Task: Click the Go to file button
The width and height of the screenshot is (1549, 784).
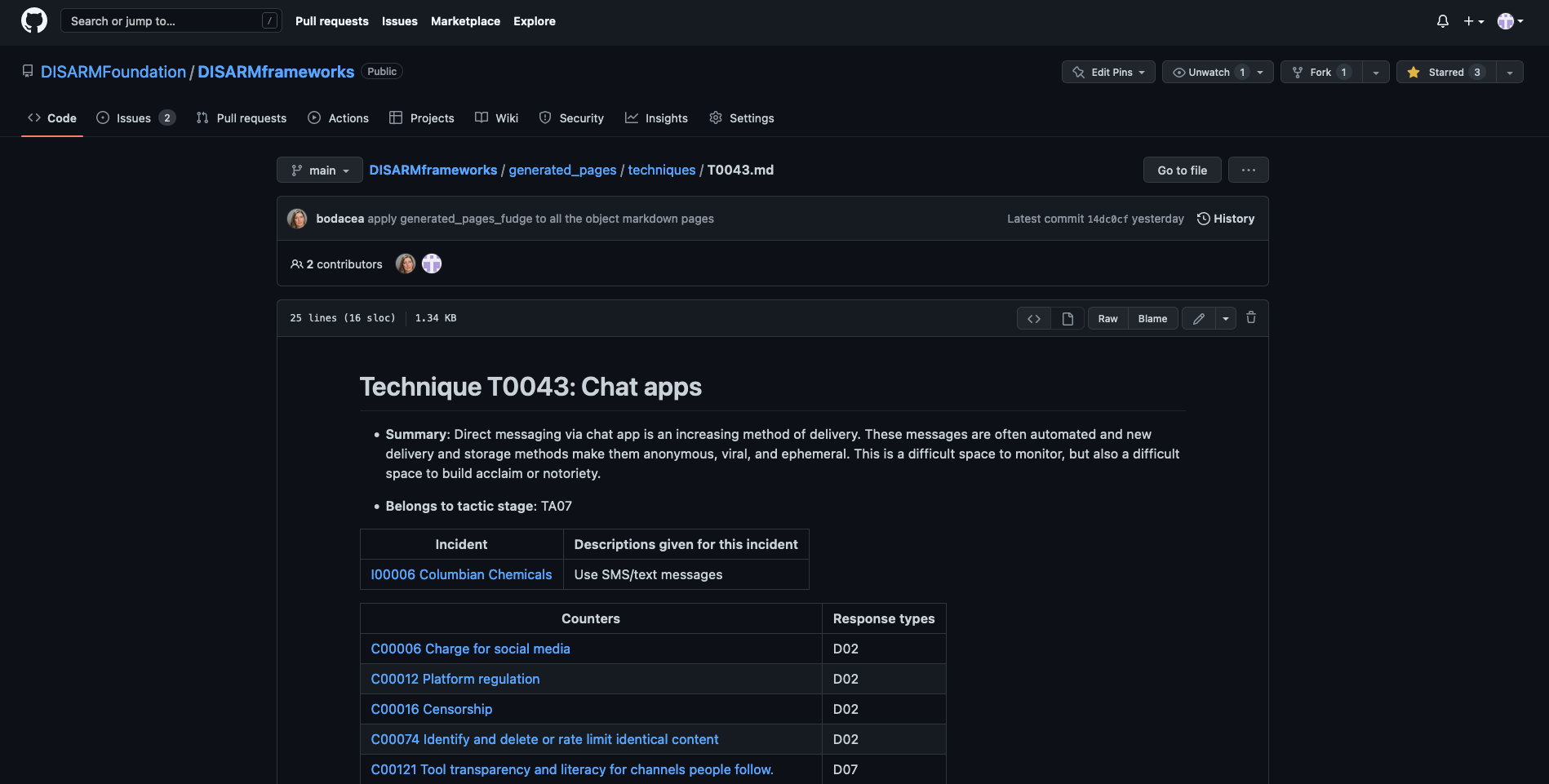Action: click(x=1182, y=170)
